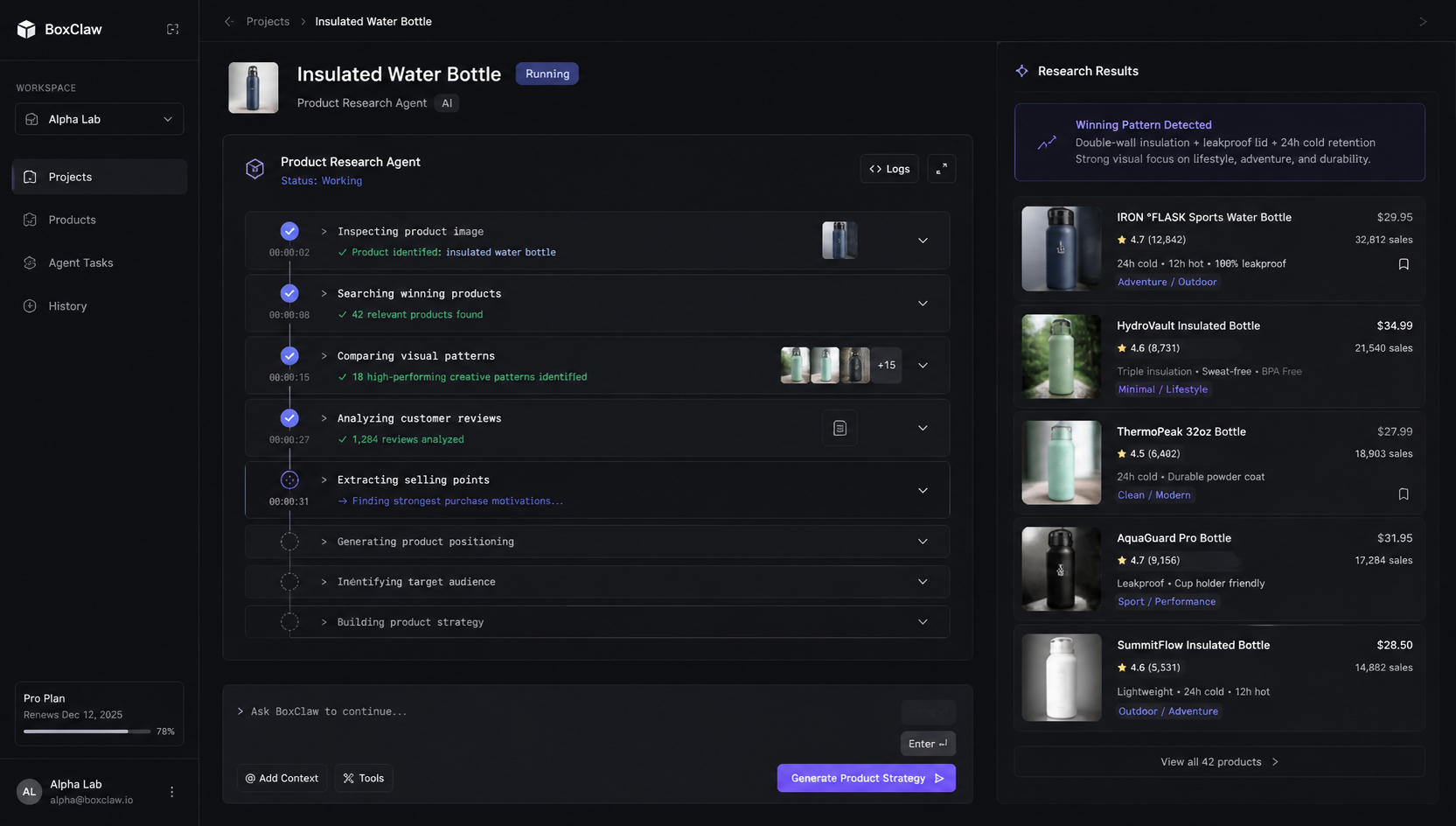Expand agent panel to fullscreen
Viewport: 1456px width, 826px height.
point(942,169)
